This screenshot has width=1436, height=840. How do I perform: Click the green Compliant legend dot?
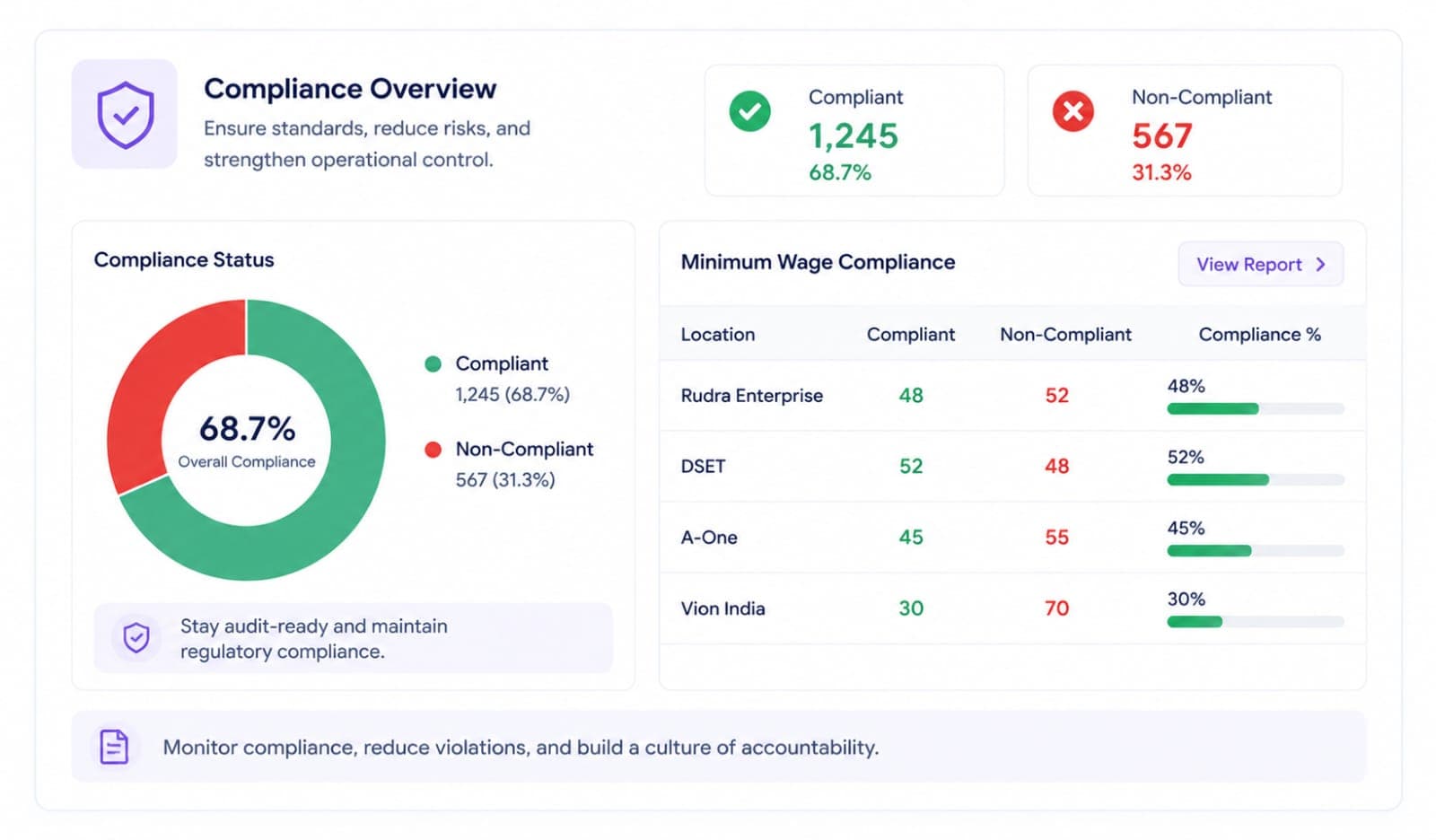pyautogui.click(x=433, y=363)
